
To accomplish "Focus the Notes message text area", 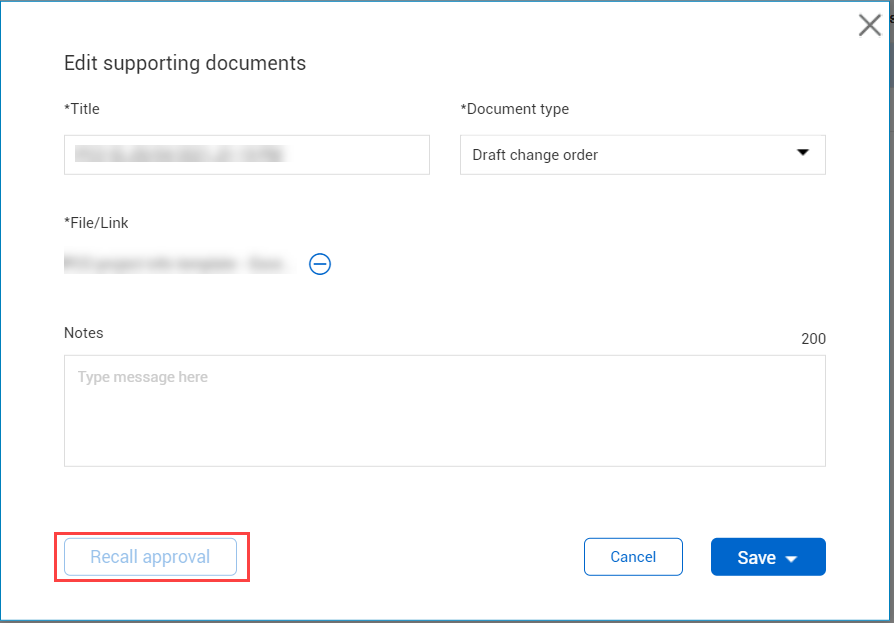I will 445,411.
